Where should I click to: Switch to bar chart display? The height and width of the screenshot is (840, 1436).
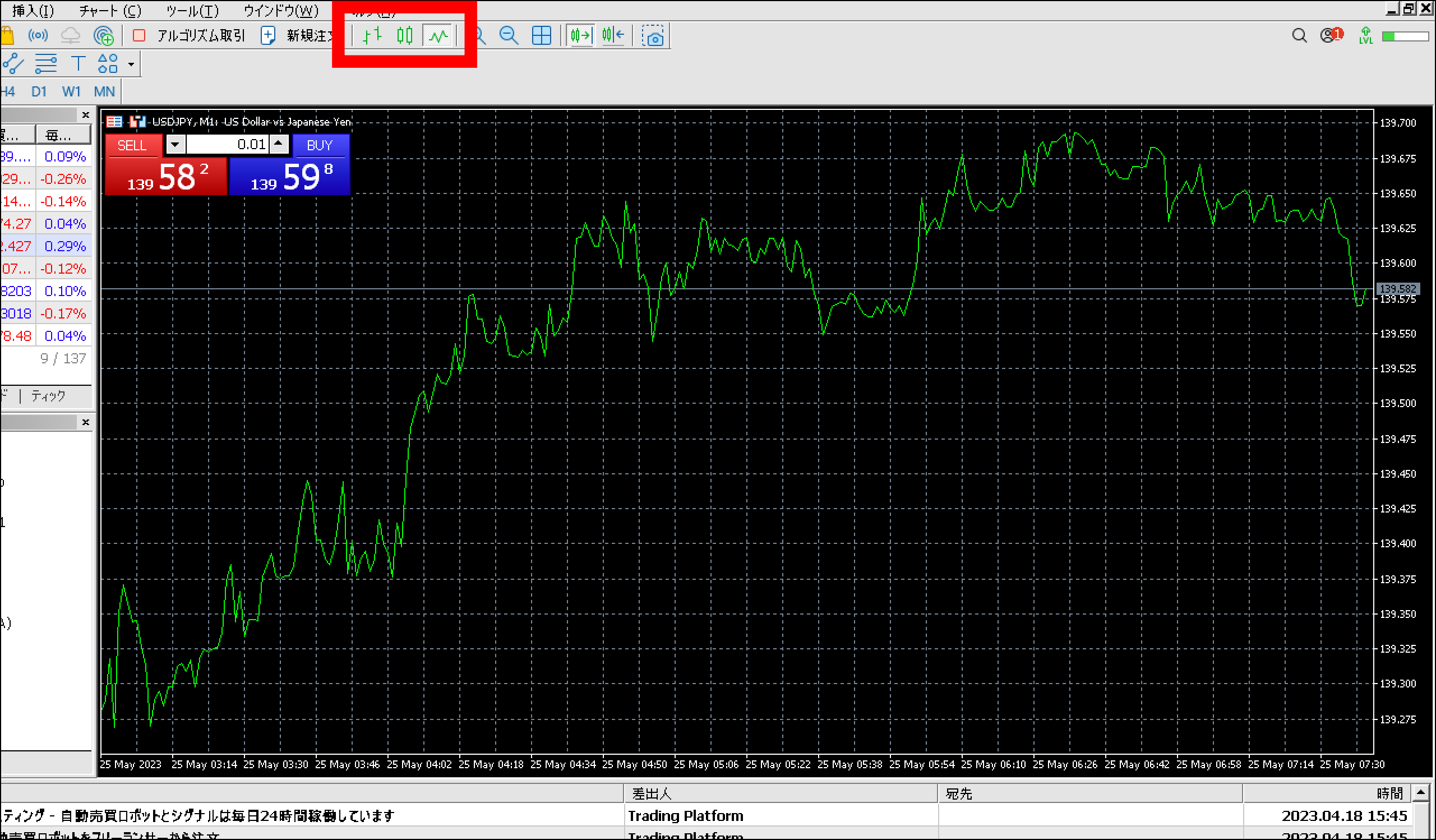(372, 36)
